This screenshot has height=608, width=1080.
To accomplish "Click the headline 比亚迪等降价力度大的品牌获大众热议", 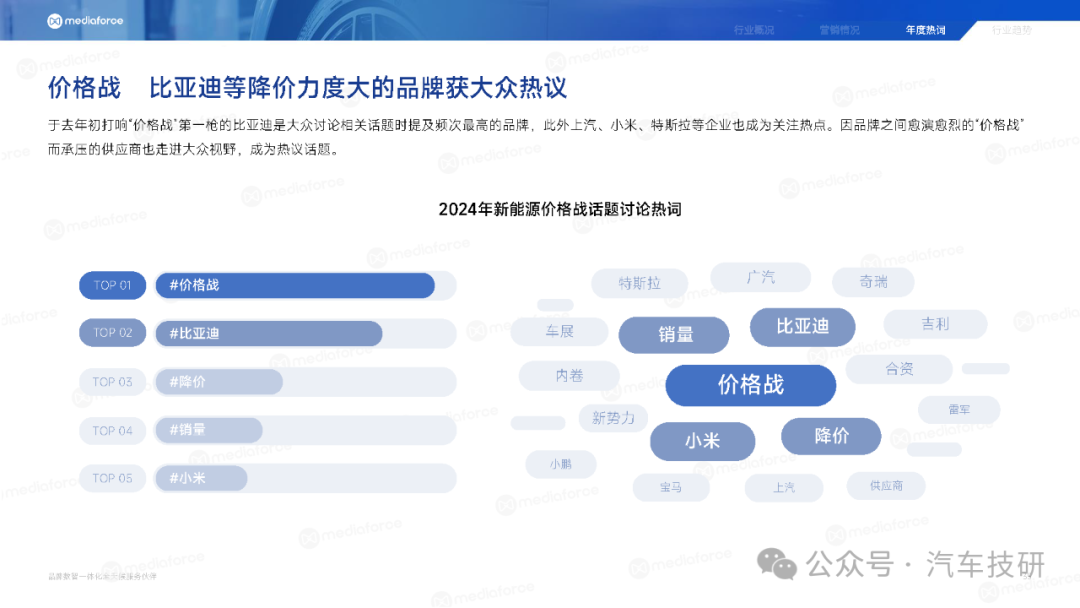I will click(358, 88).
